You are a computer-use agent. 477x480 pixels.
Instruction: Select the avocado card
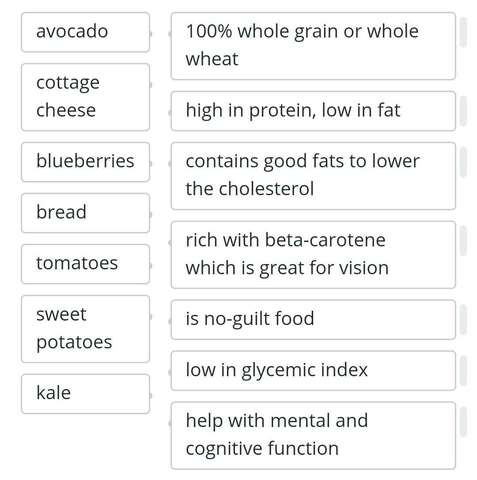click(85, 32)
